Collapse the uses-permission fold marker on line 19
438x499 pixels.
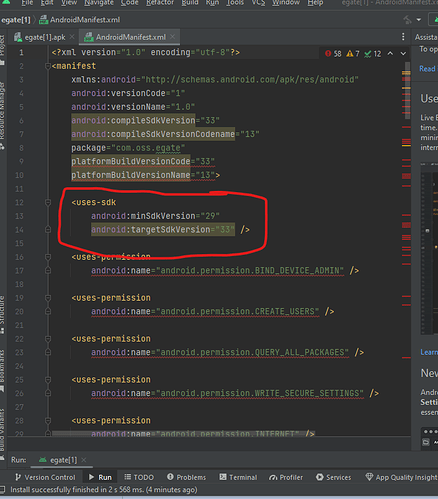[x=48, y=298]
